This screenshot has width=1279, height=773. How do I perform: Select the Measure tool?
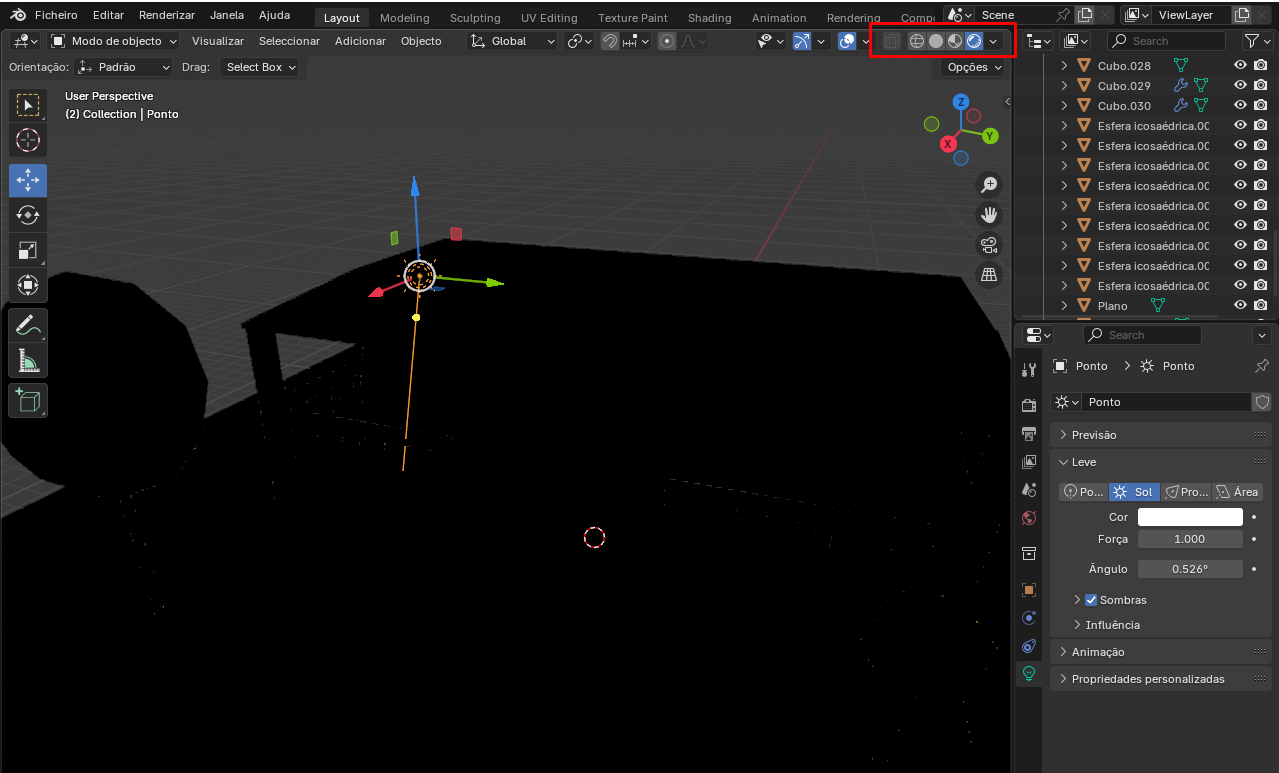pyautogui.click(x=28, y=360)
